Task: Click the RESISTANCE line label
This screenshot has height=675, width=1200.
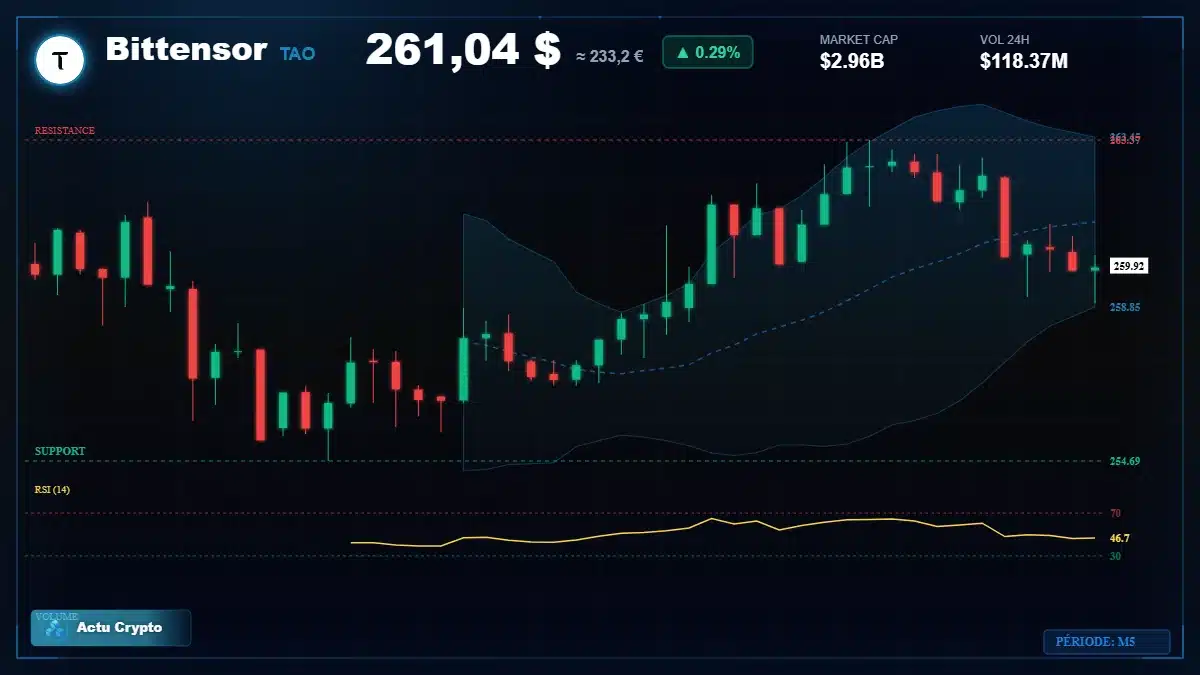Action: (65, 131)
